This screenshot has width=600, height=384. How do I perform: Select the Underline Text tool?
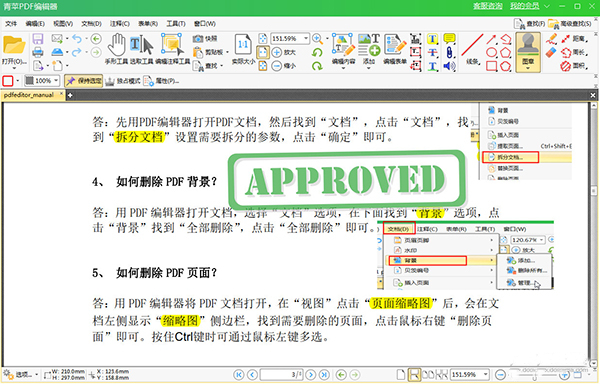click(x=432, y=66)
